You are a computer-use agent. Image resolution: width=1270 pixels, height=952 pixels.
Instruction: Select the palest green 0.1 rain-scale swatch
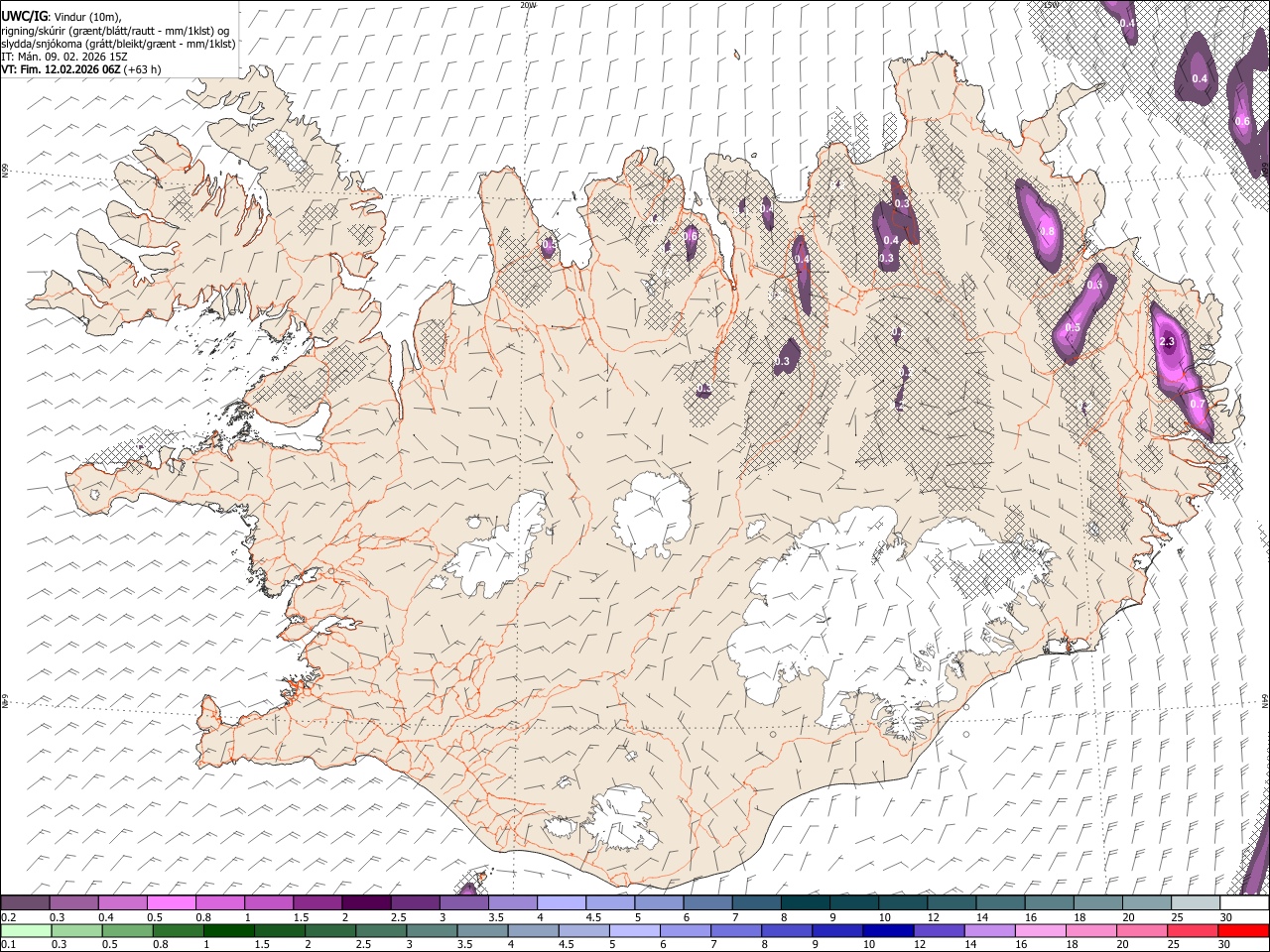pyautogui.click(x=26, y=930)
